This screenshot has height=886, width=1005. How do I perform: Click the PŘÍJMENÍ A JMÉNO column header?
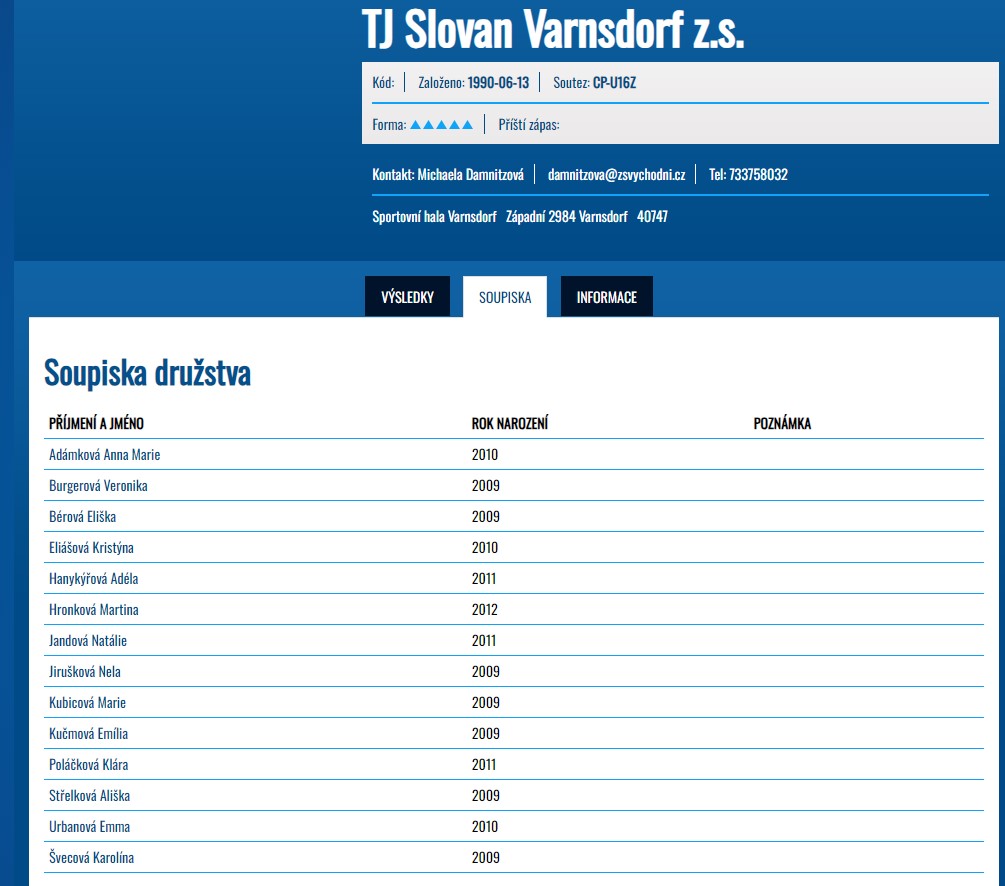[x=96, y=423]
